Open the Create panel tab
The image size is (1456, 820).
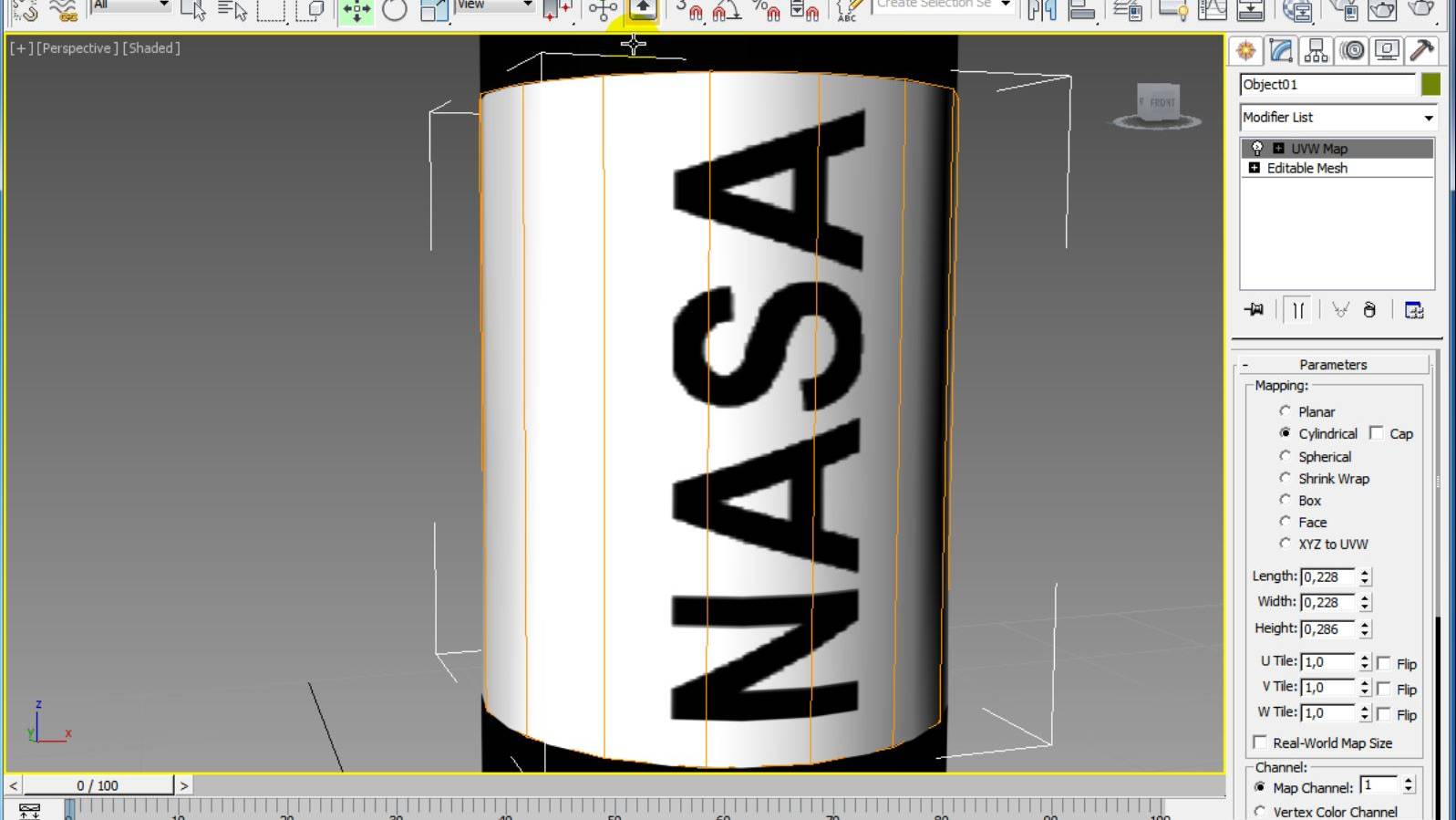coord(1246,51)
